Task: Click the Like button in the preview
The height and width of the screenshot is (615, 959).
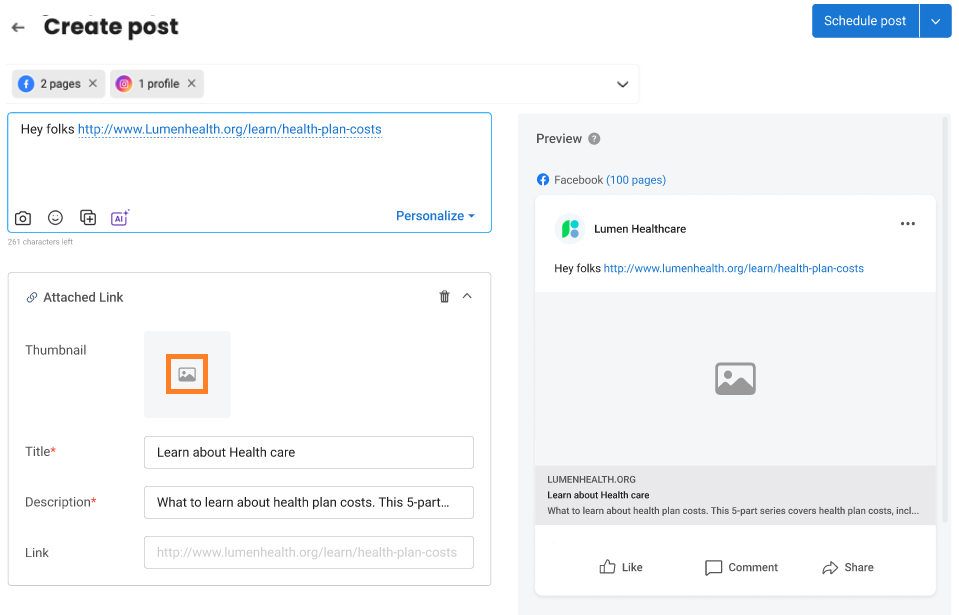Action: pyautogui.click(x=620, y=567)
